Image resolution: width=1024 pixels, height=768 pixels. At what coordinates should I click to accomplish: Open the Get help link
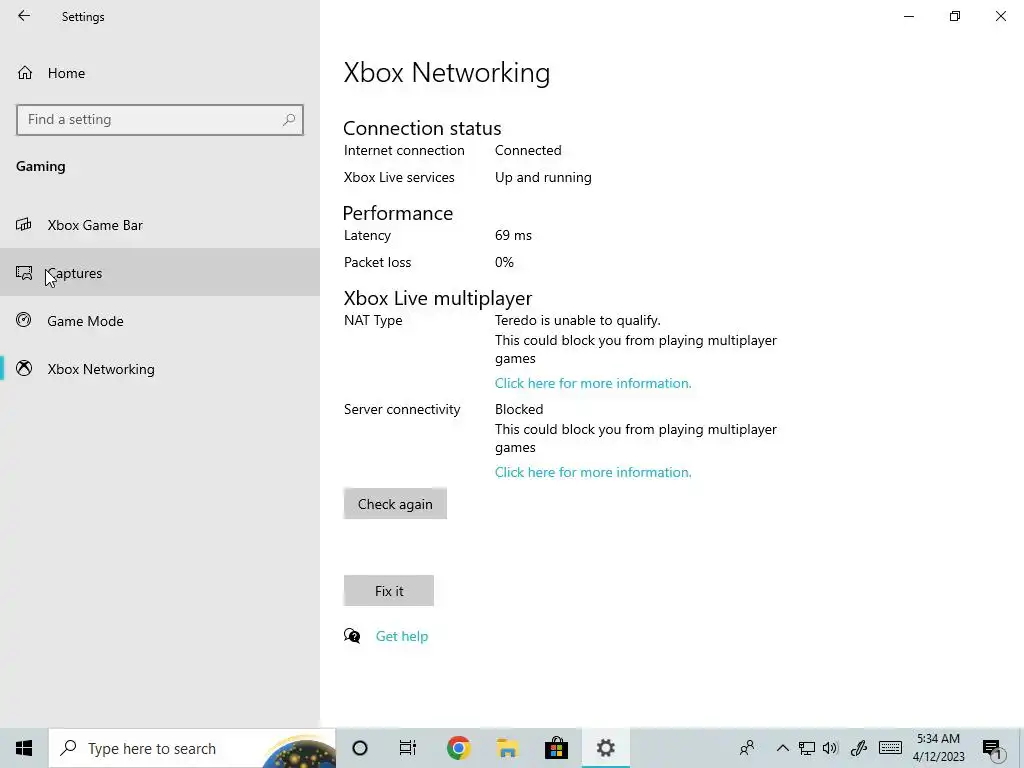(x=402, y=636)
